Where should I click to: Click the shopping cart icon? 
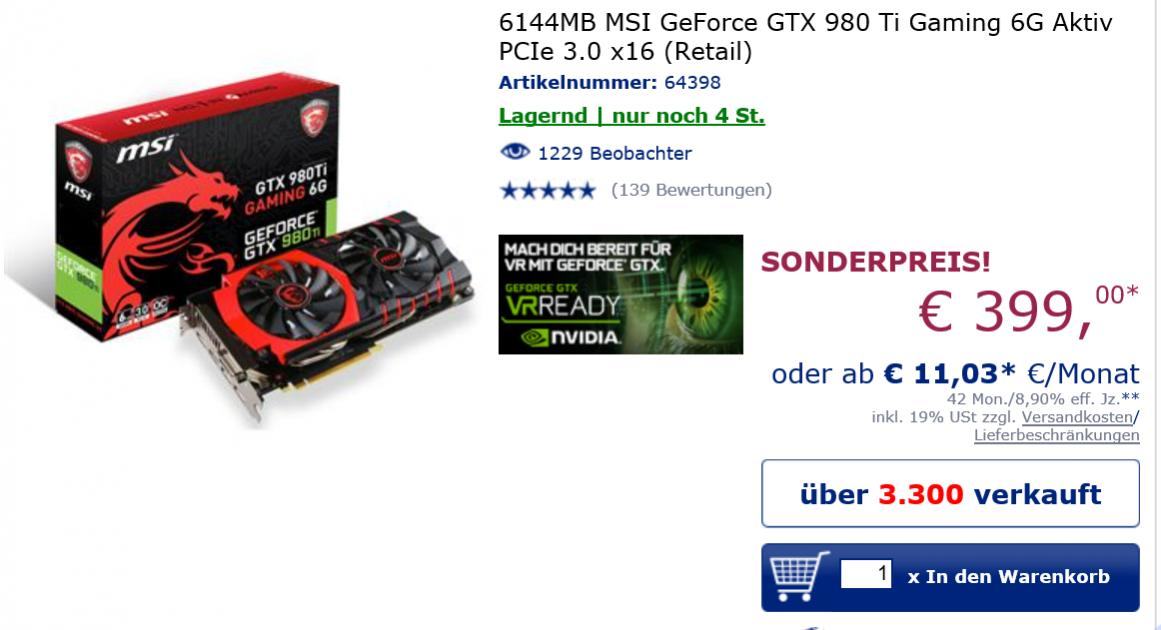click(798, 576)
